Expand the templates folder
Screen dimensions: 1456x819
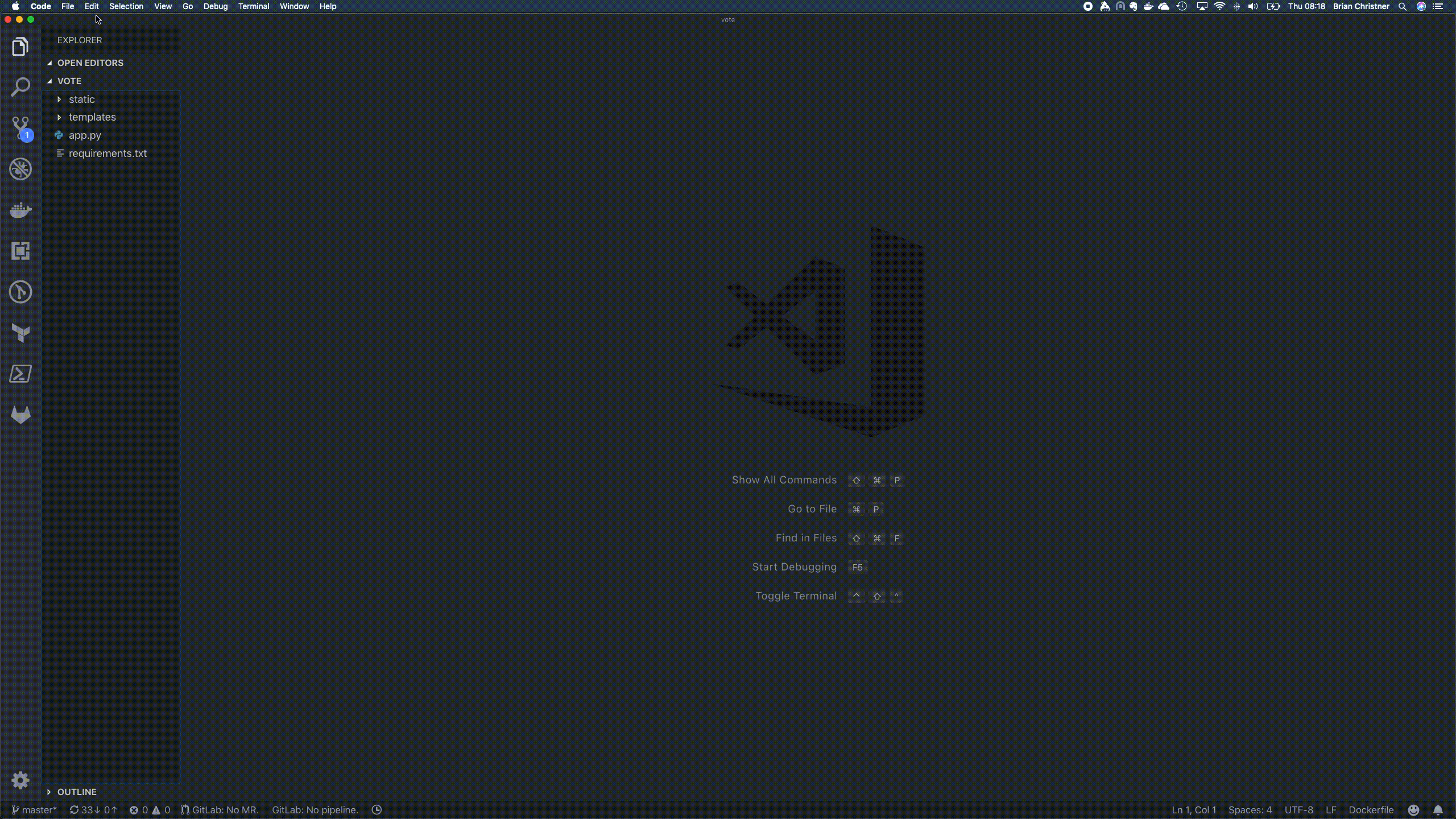pyautogui.click(x=92, y=117)
